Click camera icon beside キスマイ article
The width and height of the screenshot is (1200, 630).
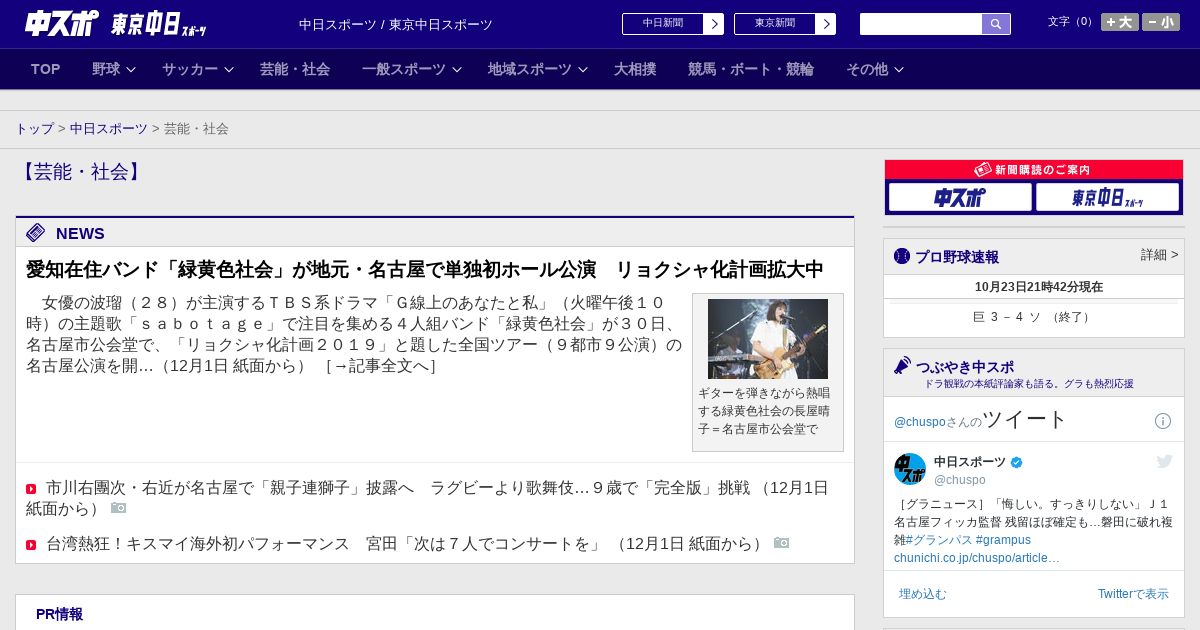[x=782, y=543]
